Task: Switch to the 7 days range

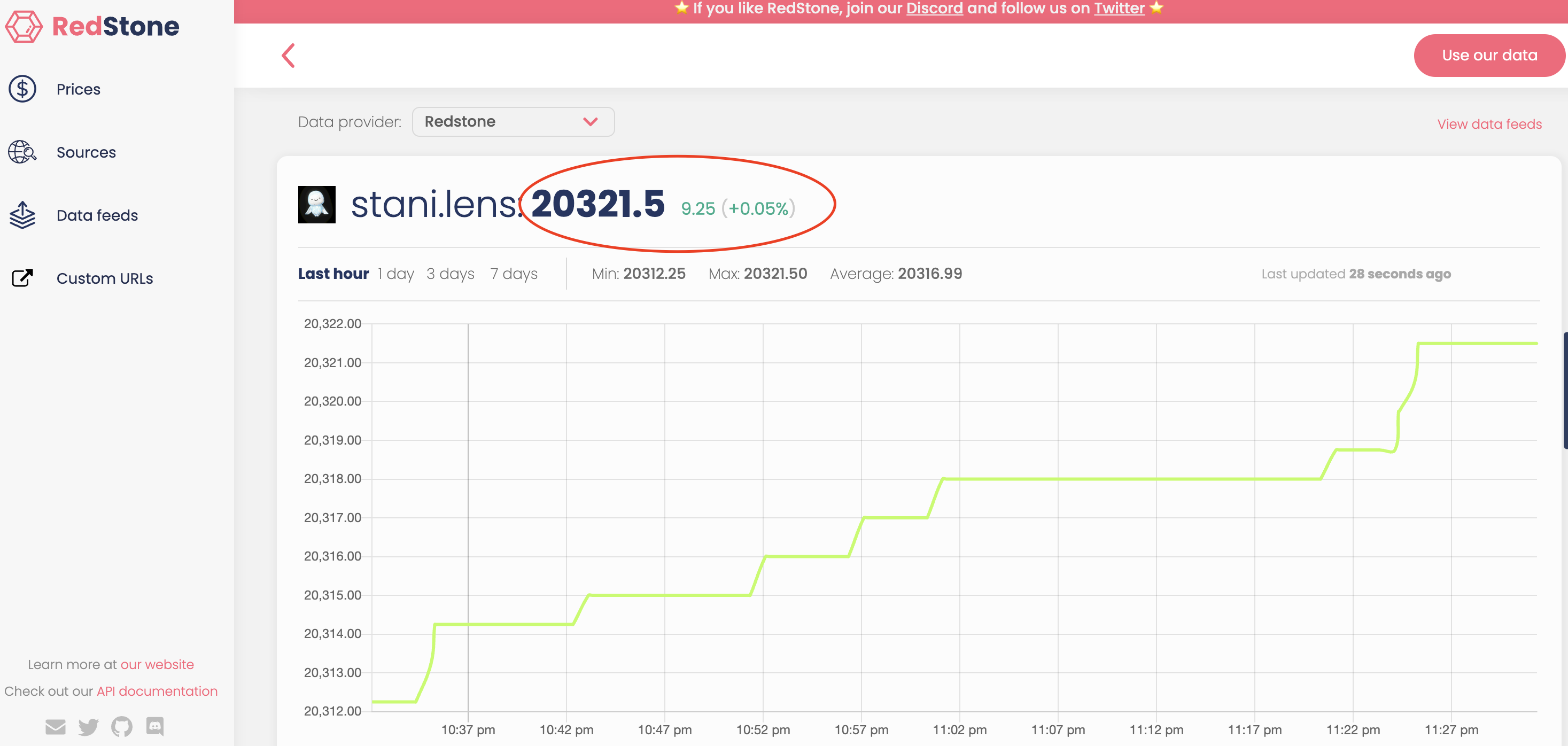Action: 514,274
